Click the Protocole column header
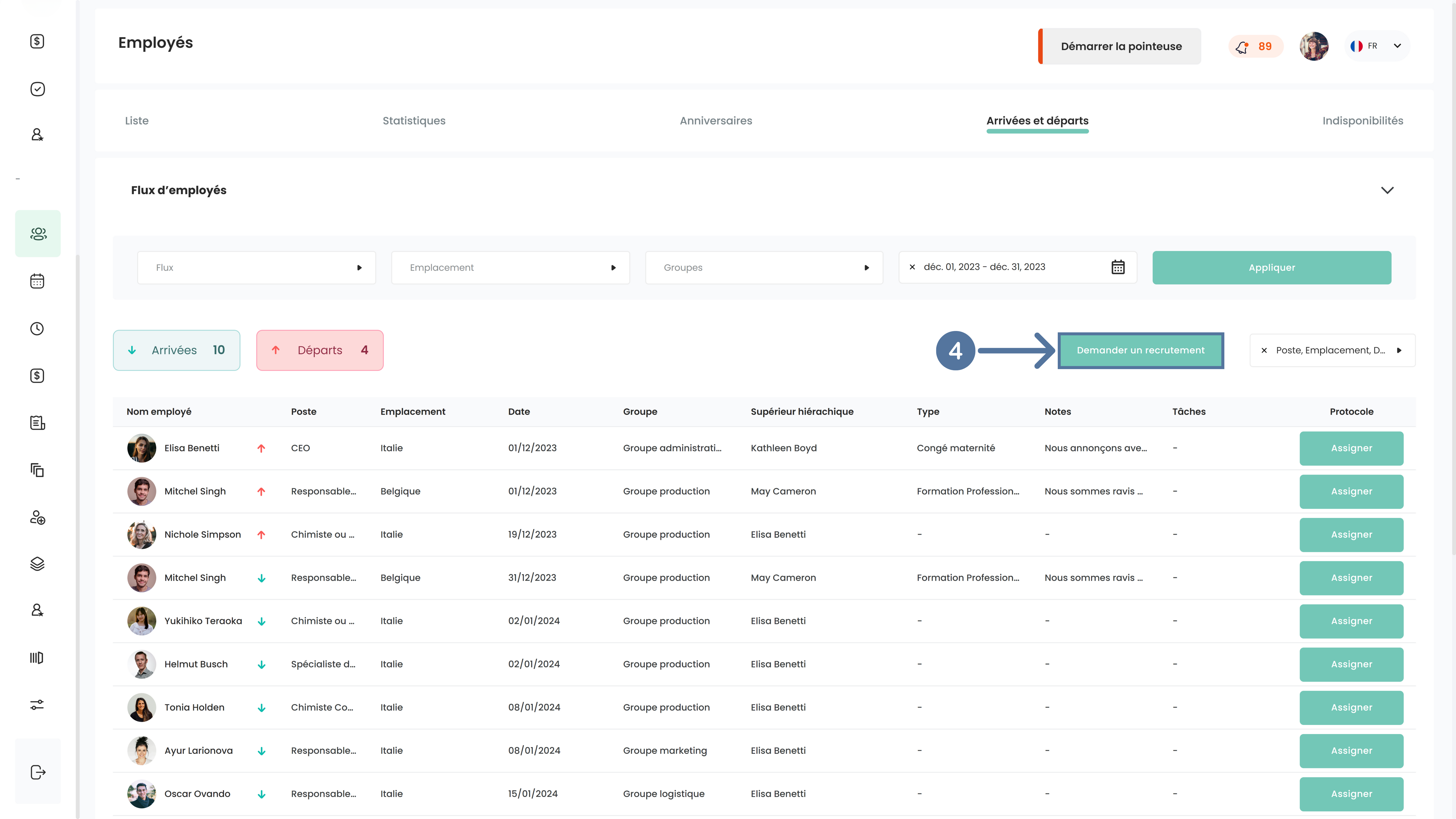This screenshot has height=819, width=1456. click(1351, 412)
